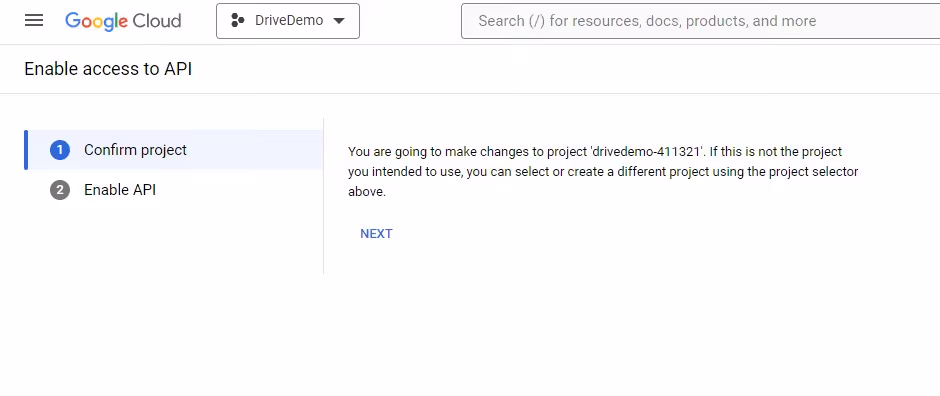The width and height of the screenshot is (940, 396).
Task: Click the Google Cloud logo
Action: click(x=123, y=21)
